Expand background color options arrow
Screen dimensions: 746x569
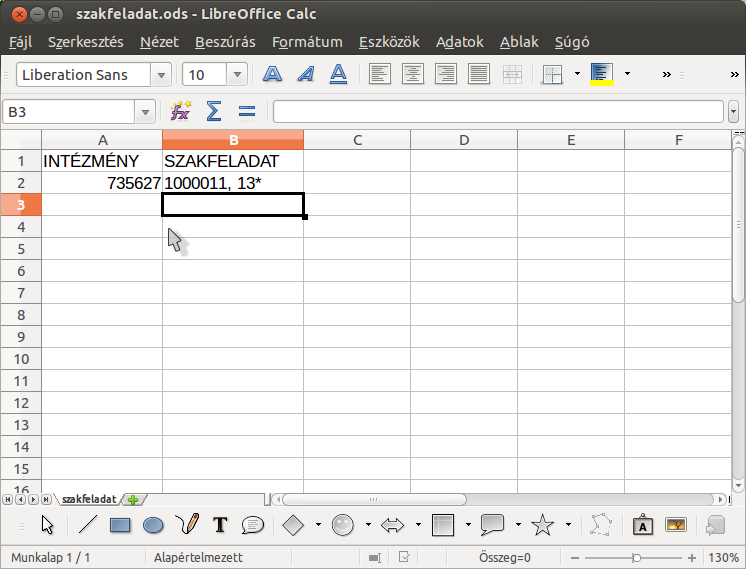point(627,74)
